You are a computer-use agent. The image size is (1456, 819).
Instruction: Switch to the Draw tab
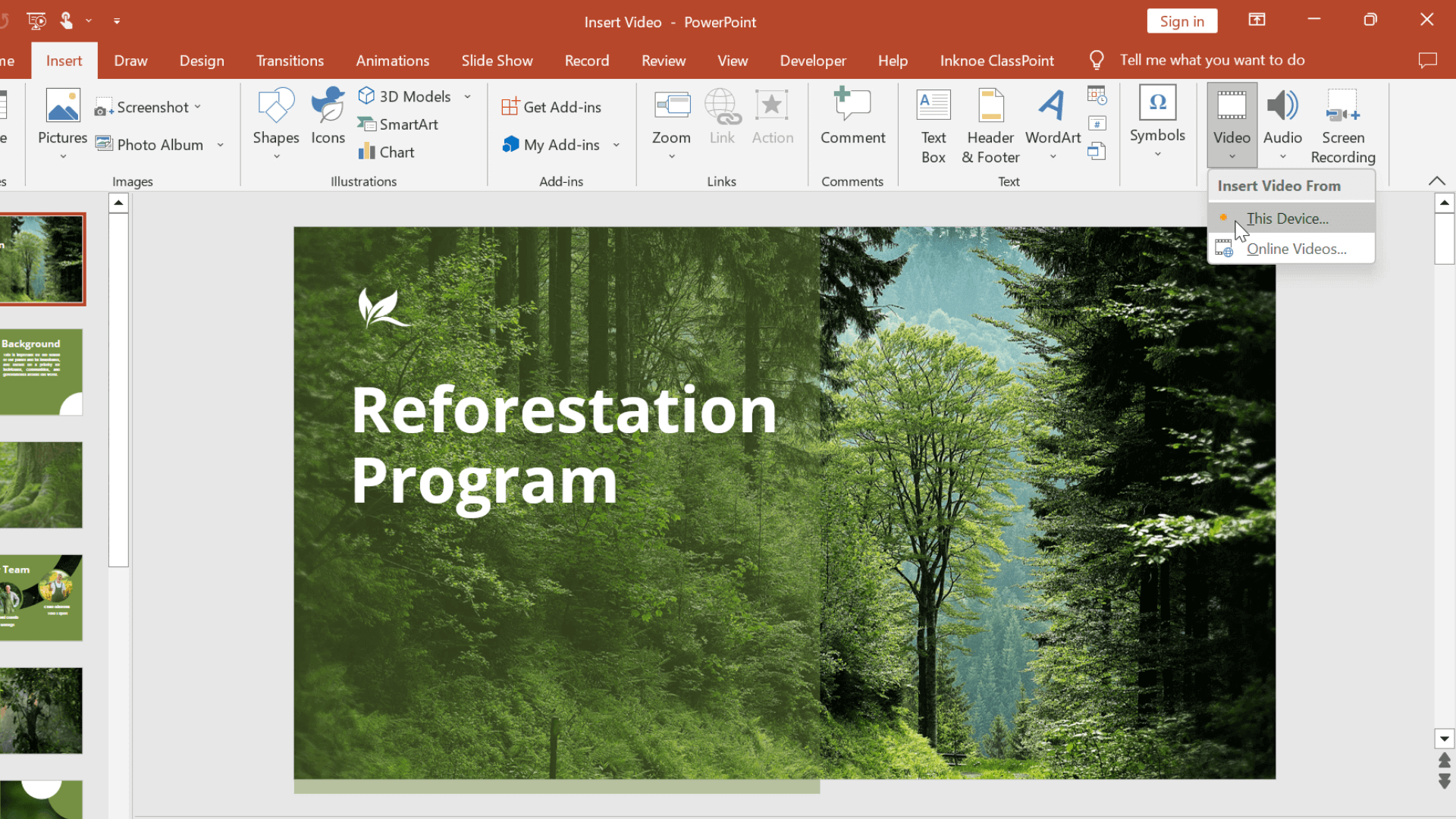coord(130,60)
